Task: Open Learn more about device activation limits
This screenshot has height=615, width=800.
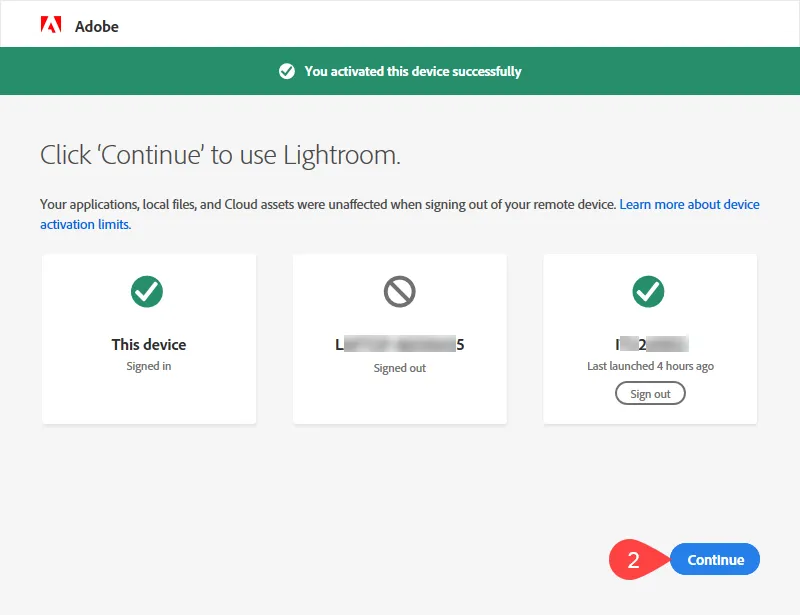Action: point(689,205)
